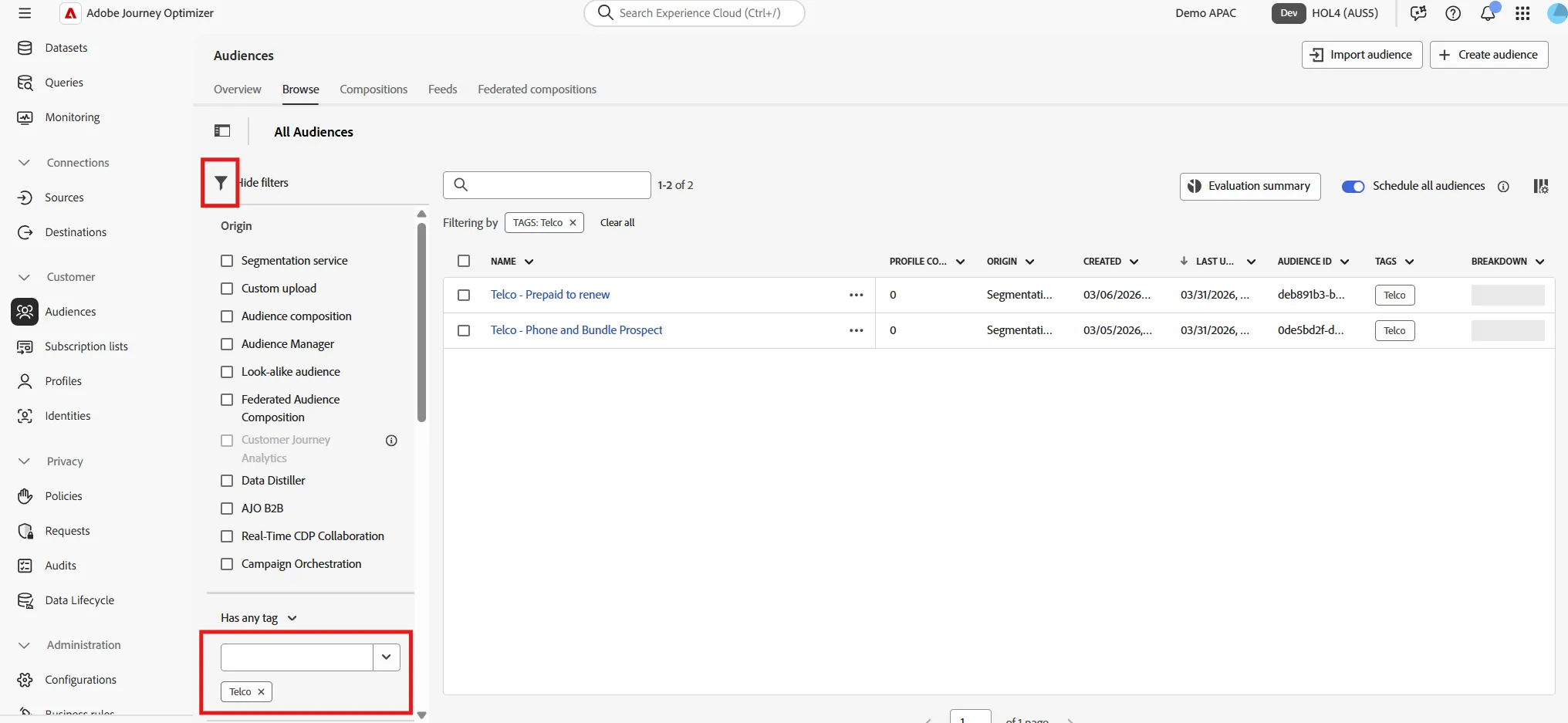This screenshot has width=1568, height=723.
Task: Open the tag selection combo box arrow
Action: pyautogui.click(x=387, y=657)
